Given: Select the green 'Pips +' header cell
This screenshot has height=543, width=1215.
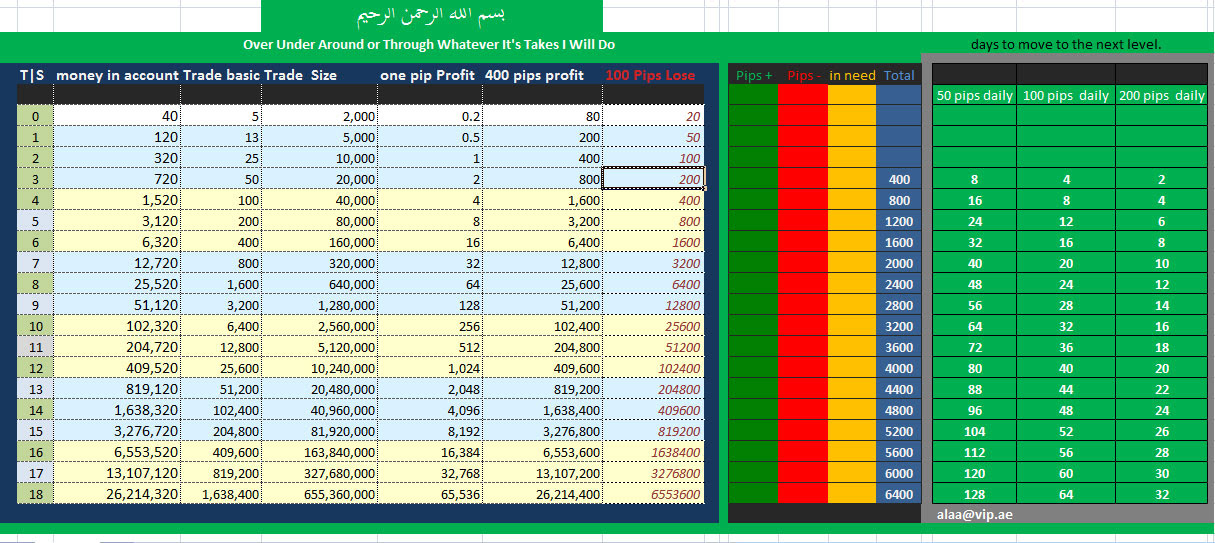Looking at the screenshot, I should pyautogui.click(x=753, y=75).
